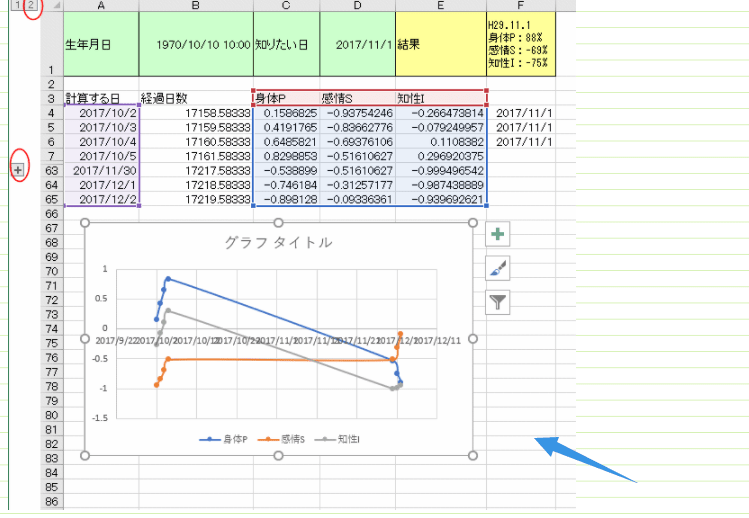The height and width of the screenshot is (518, 749).
Task: Select column A header
Action: pos(101,6)
